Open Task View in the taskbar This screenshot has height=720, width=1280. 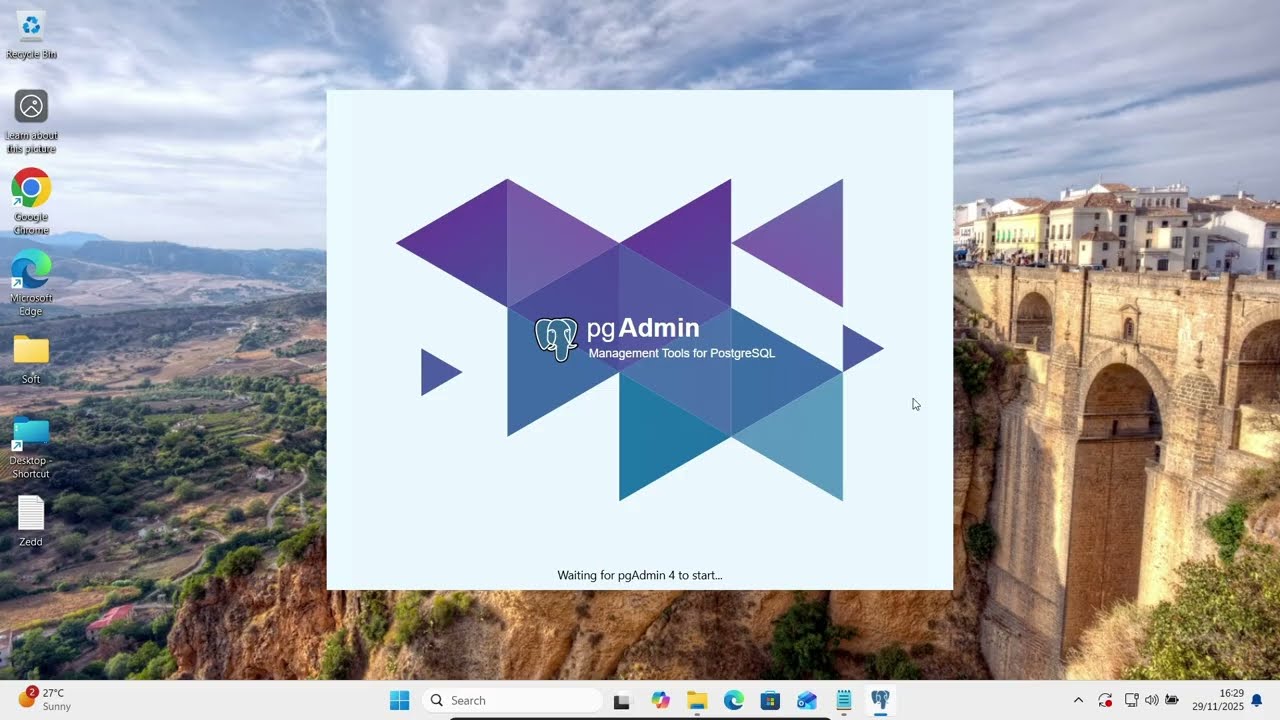[622, 701]
